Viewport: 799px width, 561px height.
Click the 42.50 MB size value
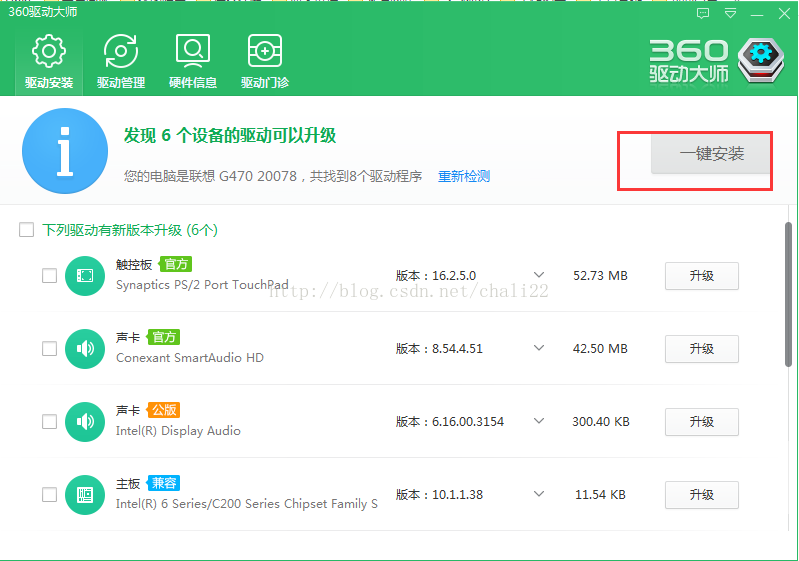(600, 349)
